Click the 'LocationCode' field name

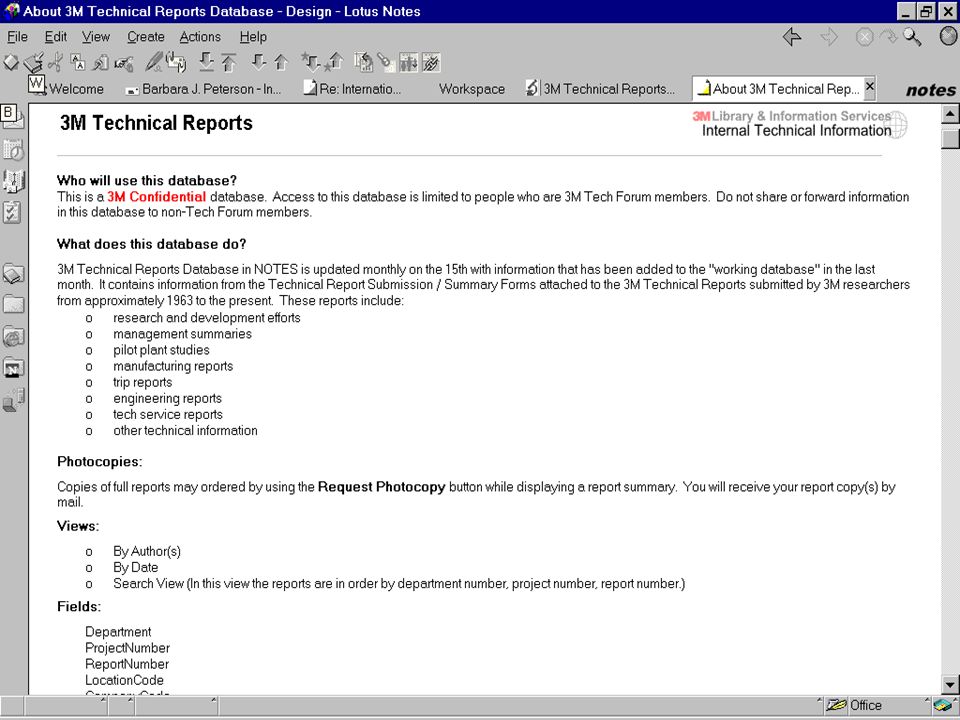pos(124,680)
